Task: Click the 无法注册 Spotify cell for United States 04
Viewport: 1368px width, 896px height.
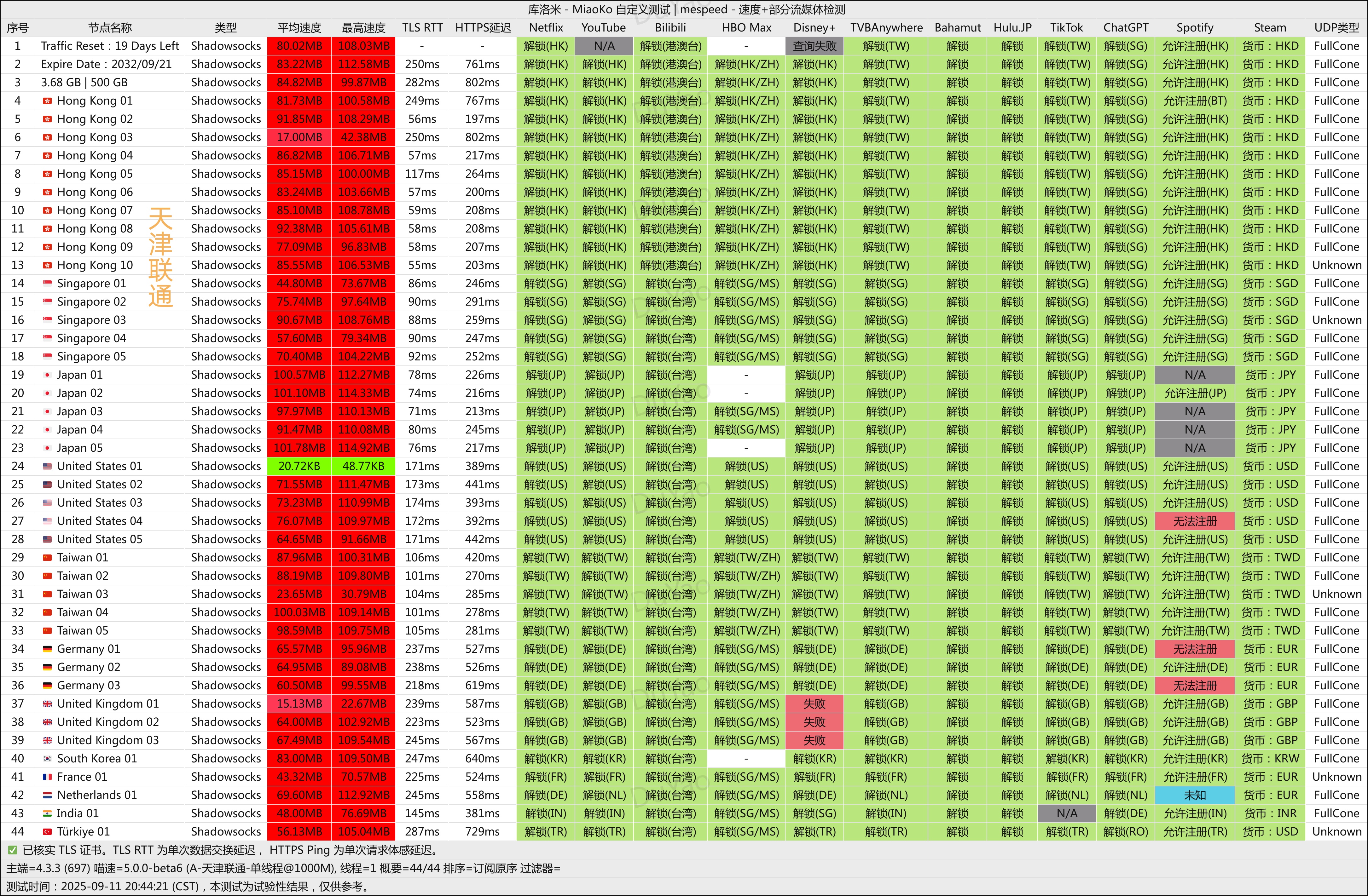Action: pyautogui.click(x=1194, y=521)
